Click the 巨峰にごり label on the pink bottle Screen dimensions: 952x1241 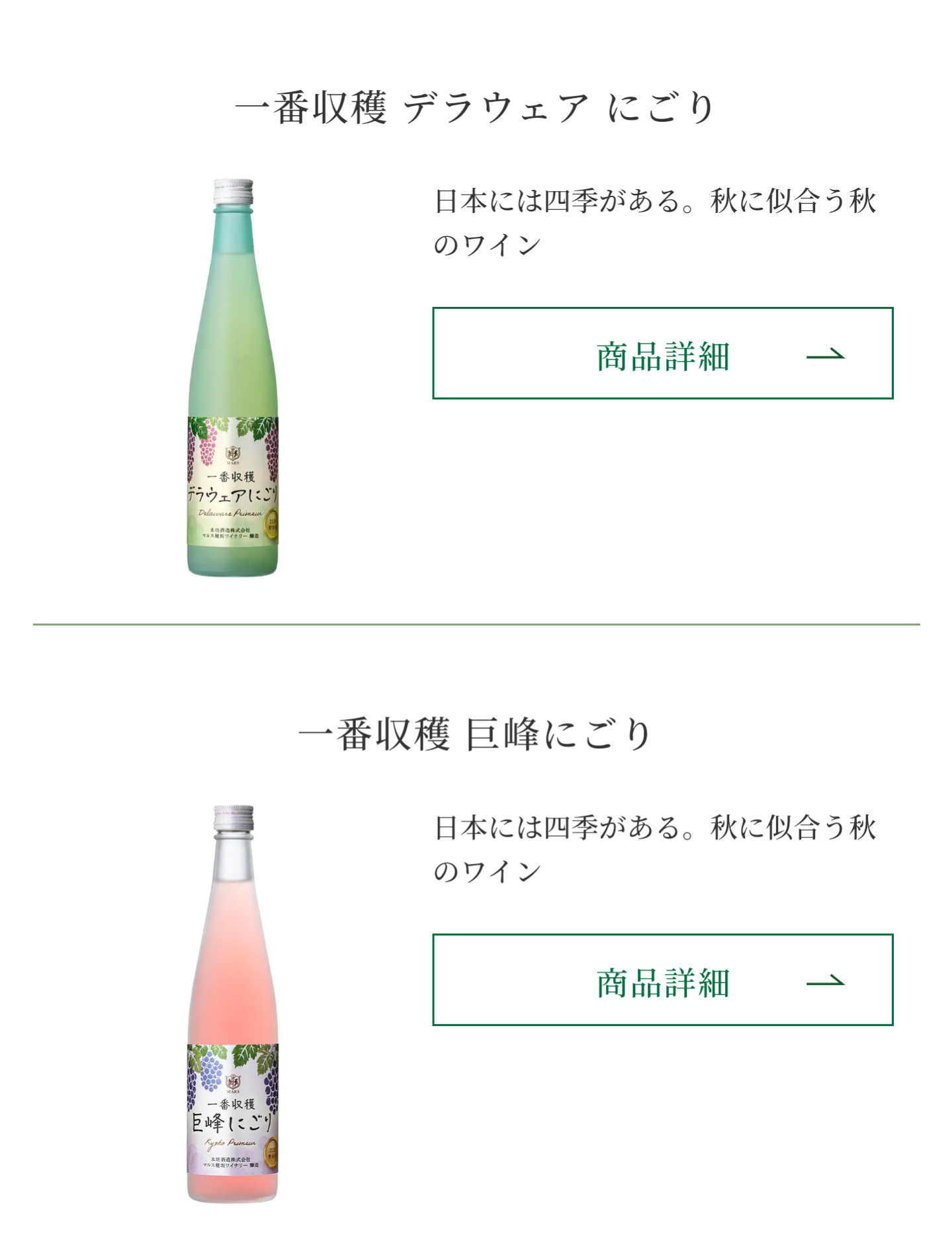(x=232, y=1123)
